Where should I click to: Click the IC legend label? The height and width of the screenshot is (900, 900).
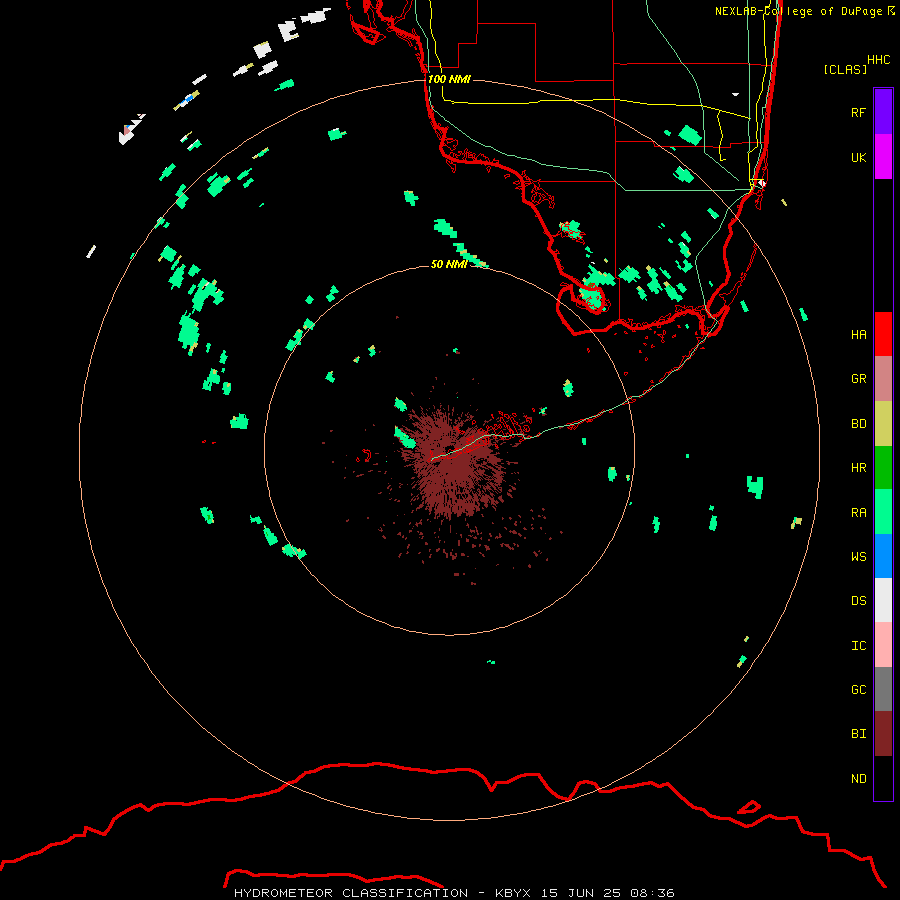(858, 646)
